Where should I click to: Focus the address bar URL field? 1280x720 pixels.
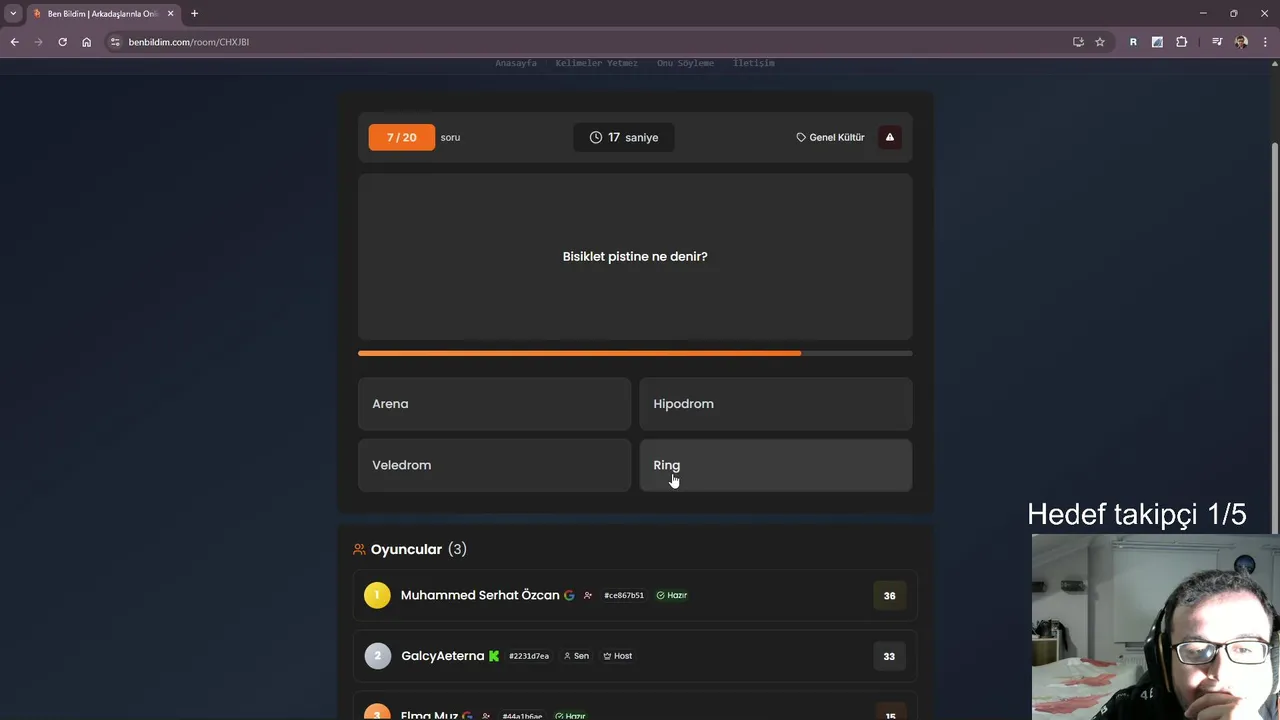click(590, 42)
